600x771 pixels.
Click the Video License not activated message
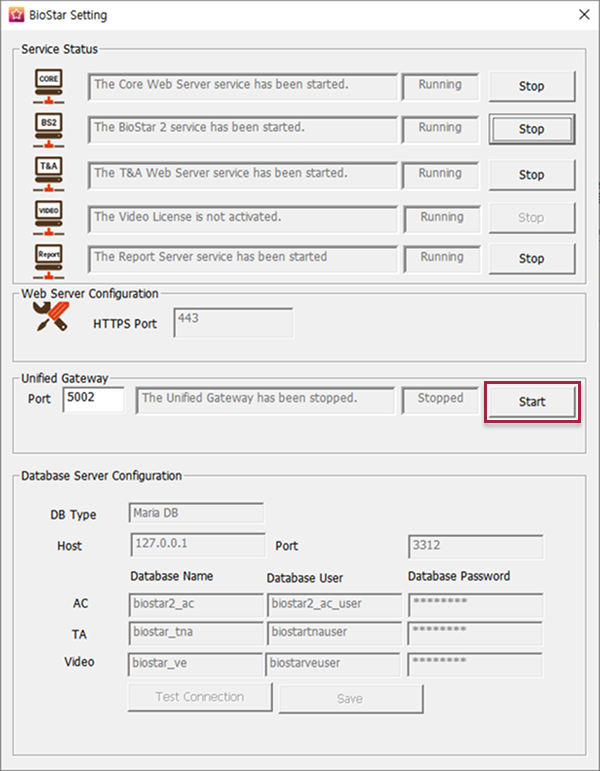point(242,219)
